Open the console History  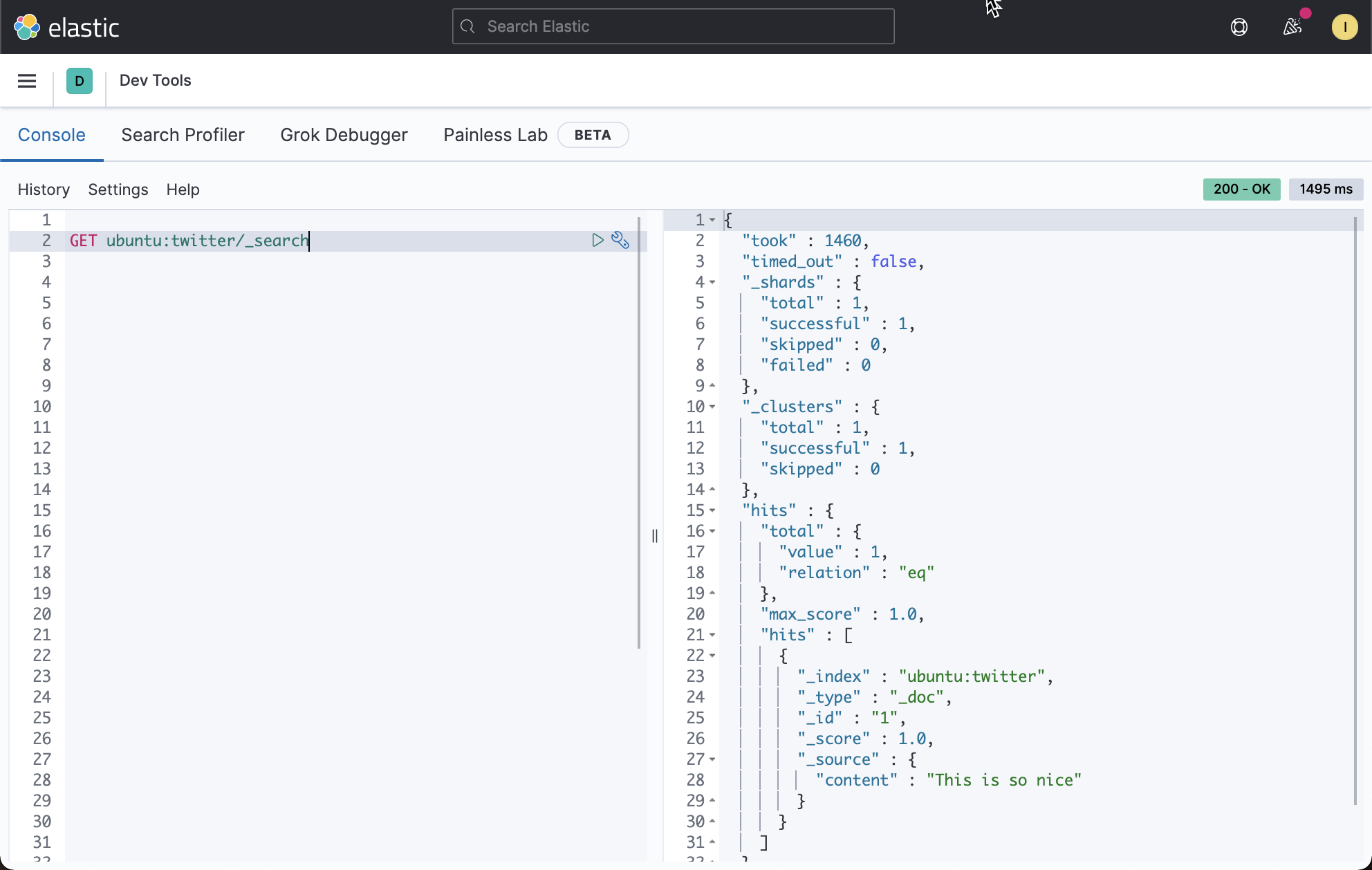[x=44, y=189]
